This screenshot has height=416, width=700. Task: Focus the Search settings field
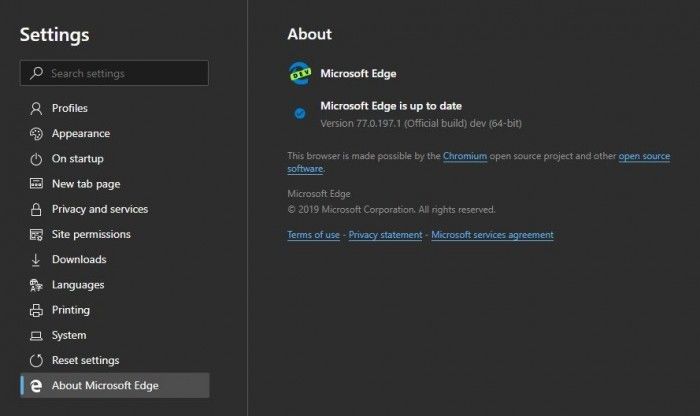pos(114,73)
